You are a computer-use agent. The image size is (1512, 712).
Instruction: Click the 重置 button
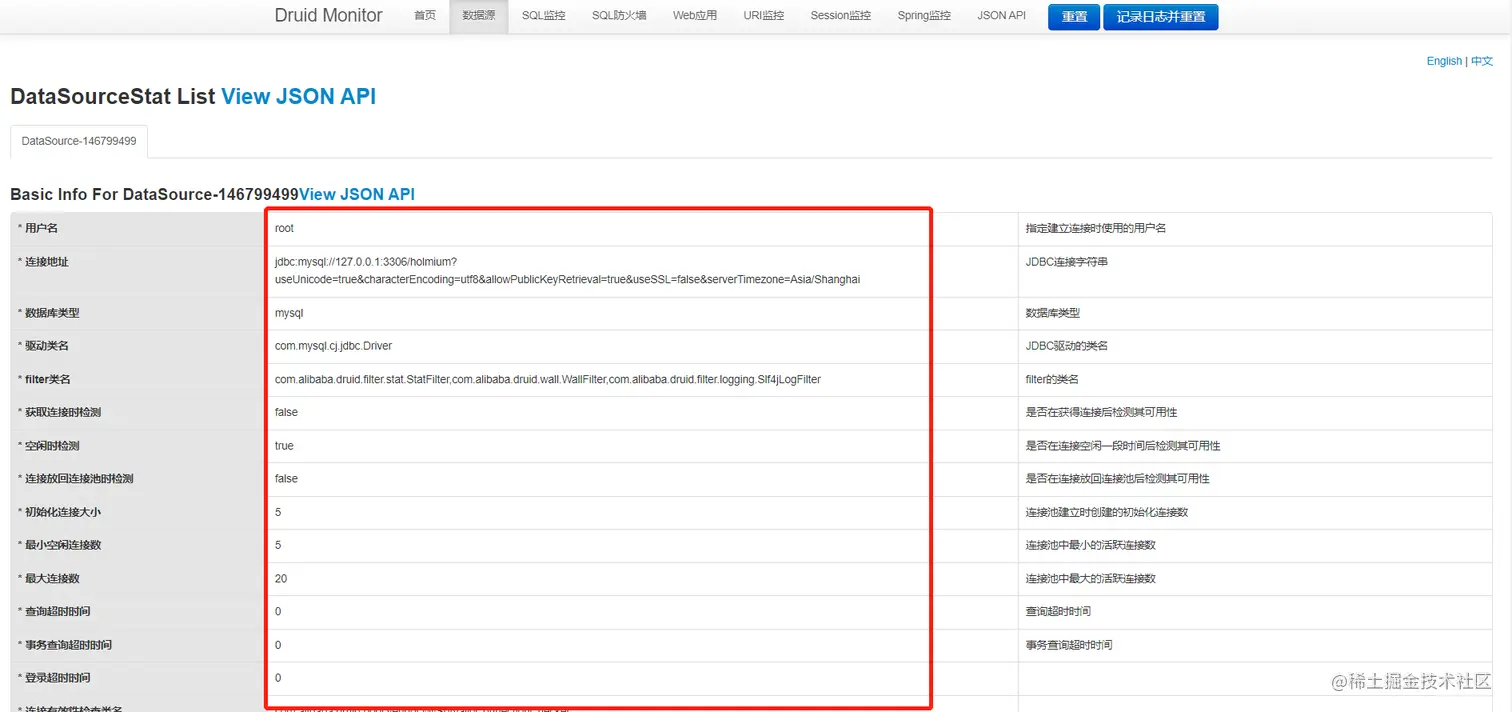[x=1074, y=17]
